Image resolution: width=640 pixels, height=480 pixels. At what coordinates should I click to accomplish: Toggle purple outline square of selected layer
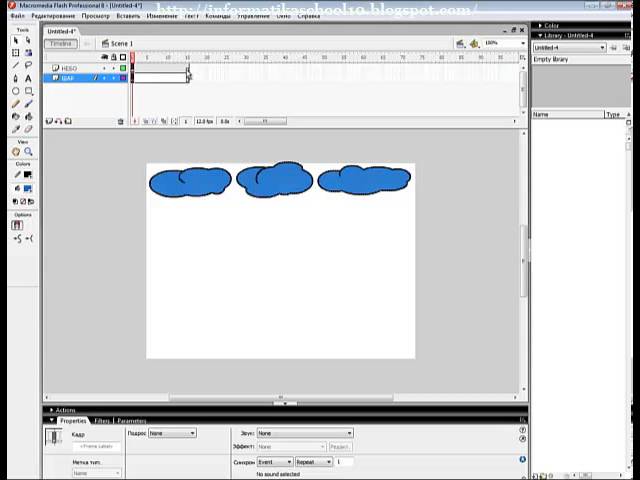coord(123,78)
